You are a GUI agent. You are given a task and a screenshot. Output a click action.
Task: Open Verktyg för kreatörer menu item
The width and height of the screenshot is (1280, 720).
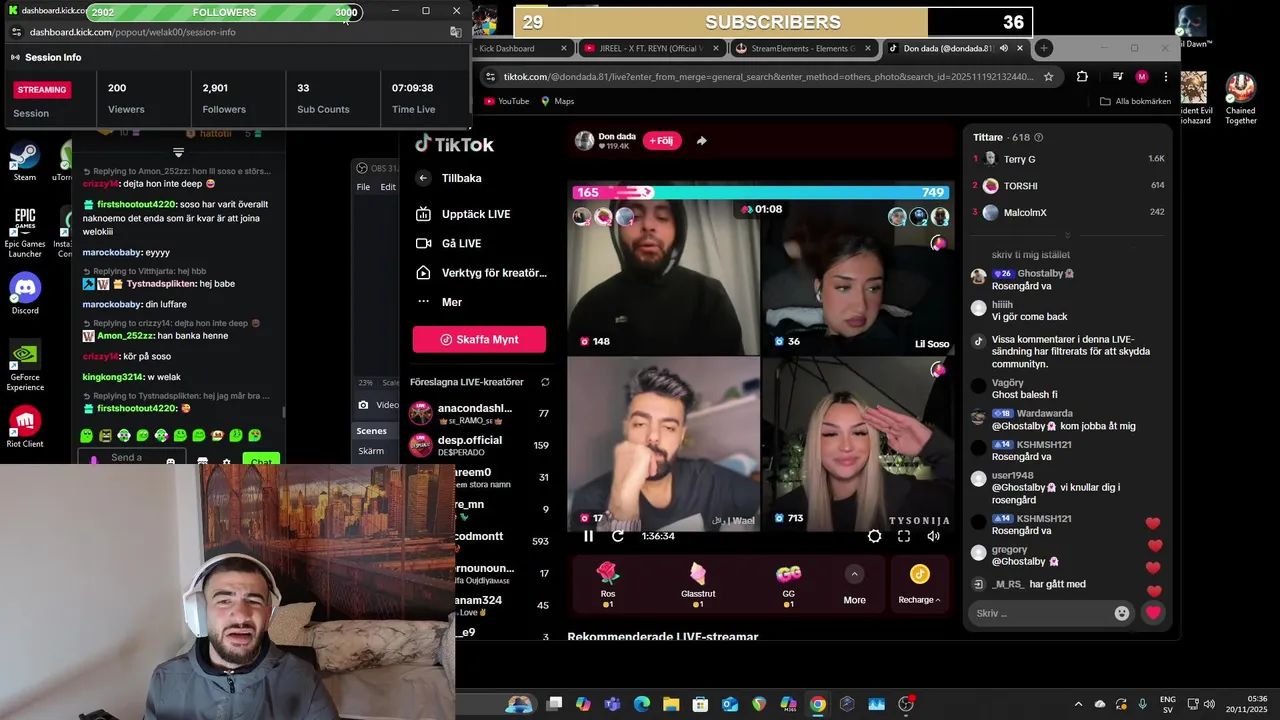[x=481, y=272]
